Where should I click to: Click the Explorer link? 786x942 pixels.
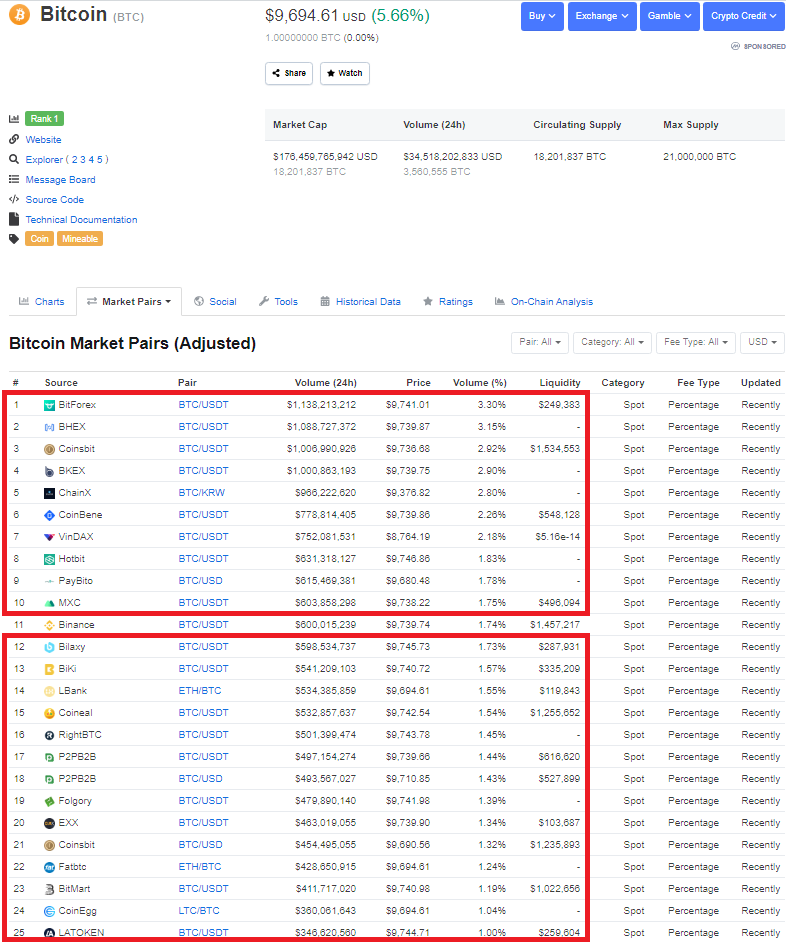tap(44, 159)
